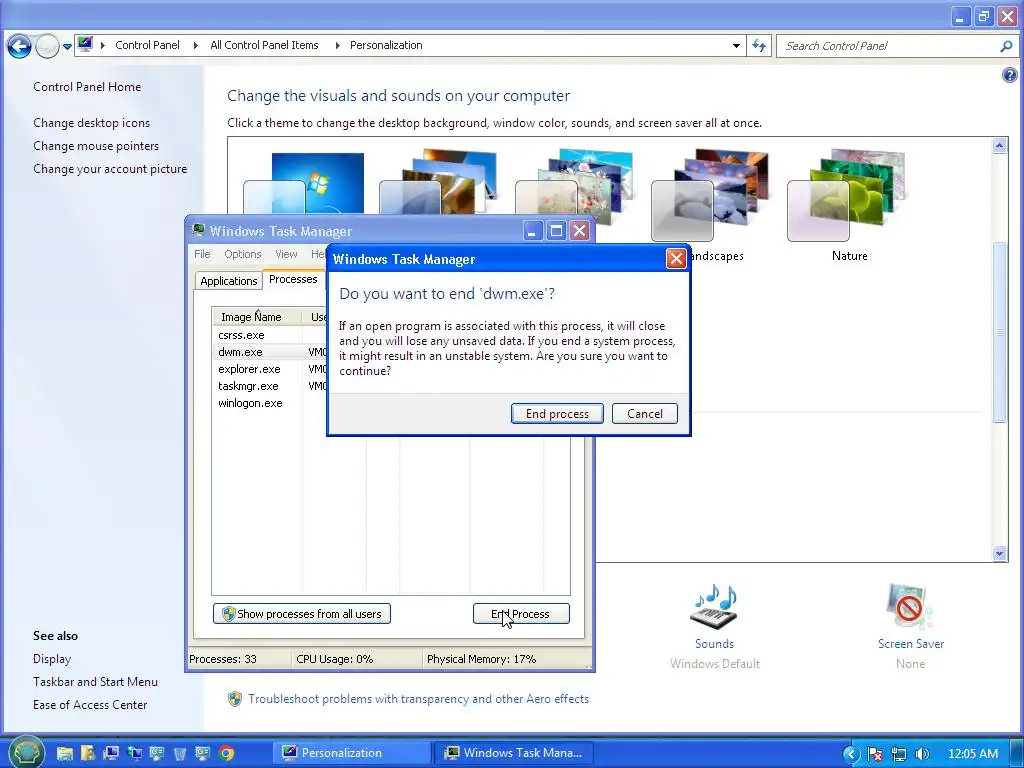Select the Windows 7 default theme thumbnail
Viewport: 1024px width, 768px height.
point(304,183)
